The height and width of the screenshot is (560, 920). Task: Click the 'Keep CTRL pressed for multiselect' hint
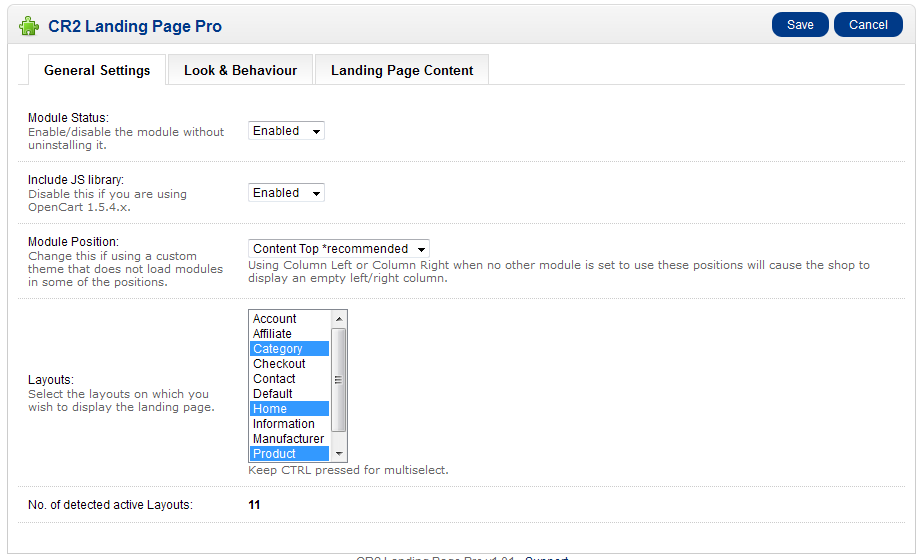point(348,470)
